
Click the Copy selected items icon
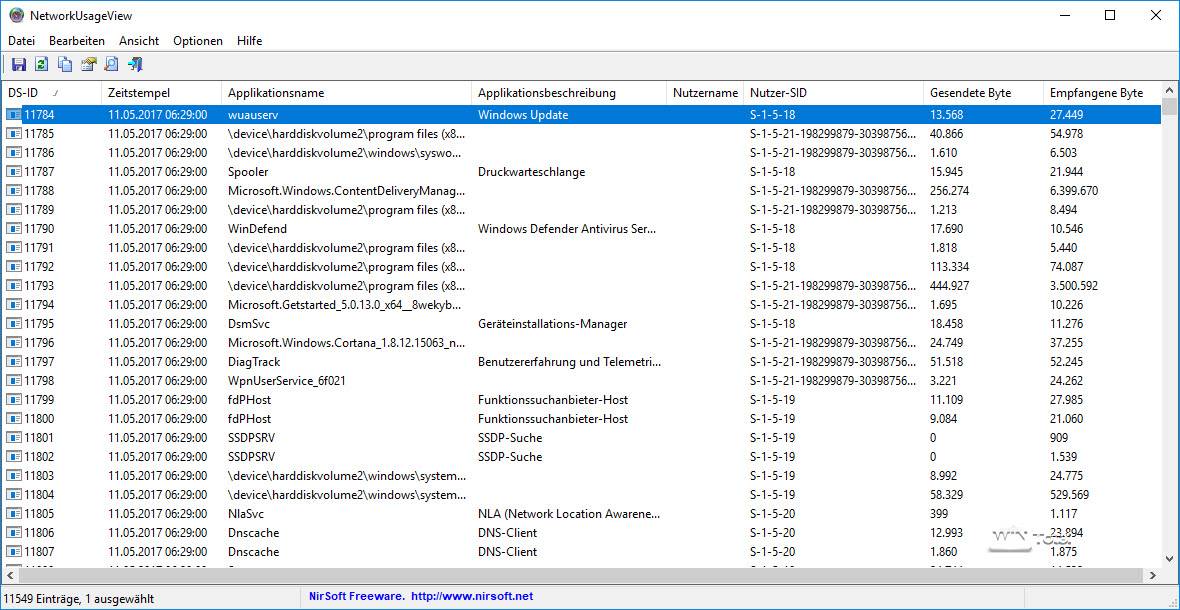point(65,65)
